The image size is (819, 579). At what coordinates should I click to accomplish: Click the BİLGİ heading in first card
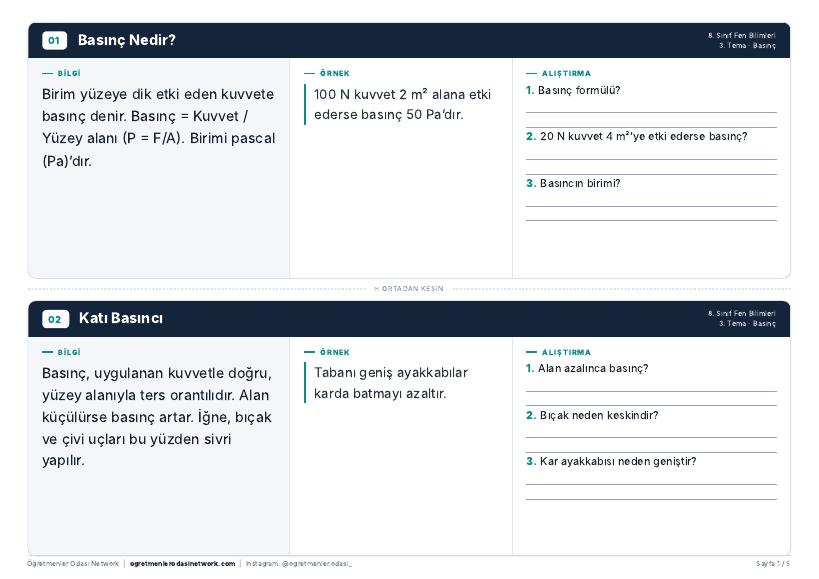pyautogui.click(x=69, y=74)
